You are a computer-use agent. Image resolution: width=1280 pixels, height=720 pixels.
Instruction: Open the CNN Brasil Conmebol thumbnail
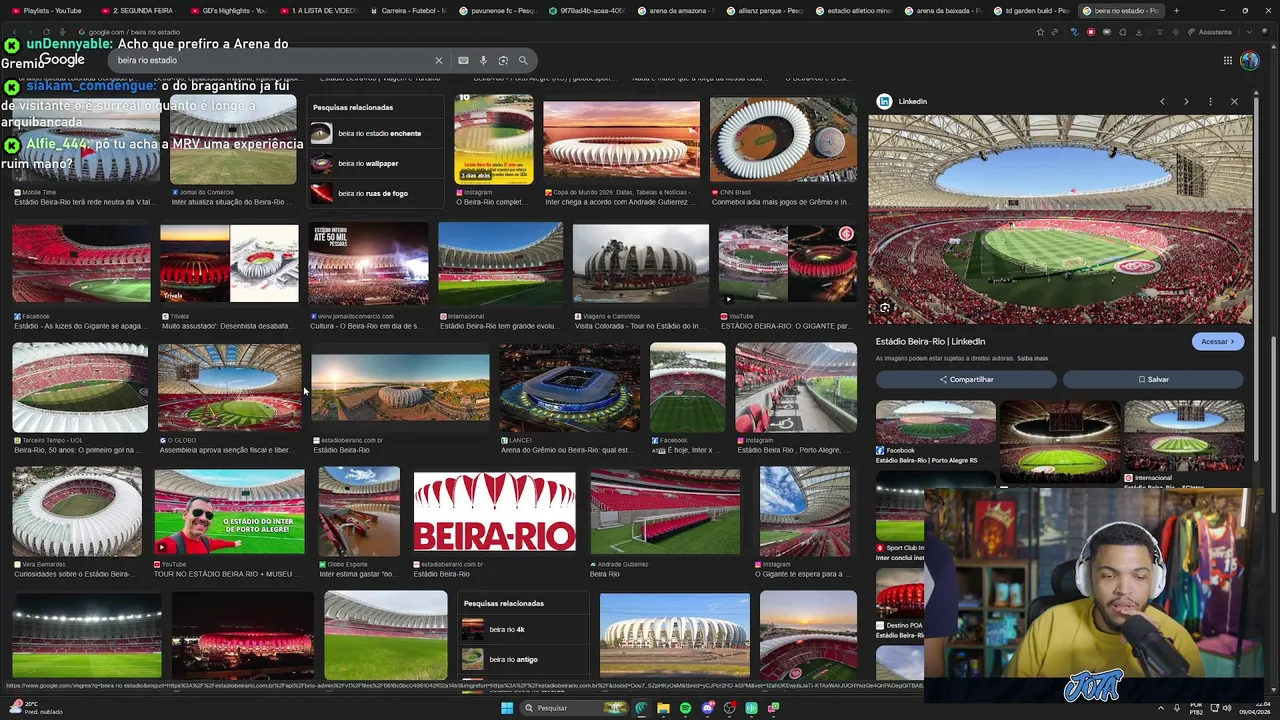(x=783, y=140)
